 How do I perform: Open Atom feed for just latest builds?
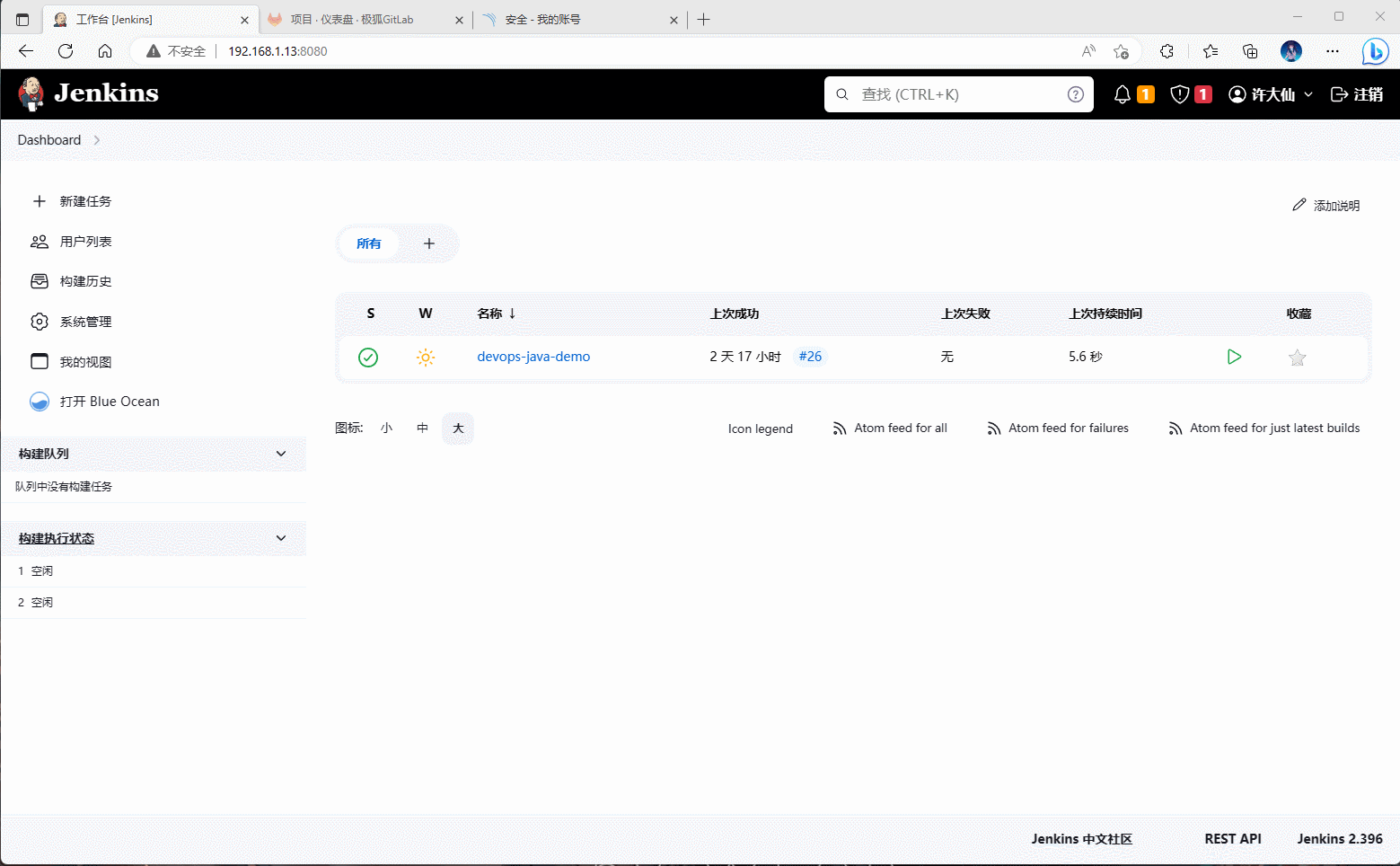1264,429
